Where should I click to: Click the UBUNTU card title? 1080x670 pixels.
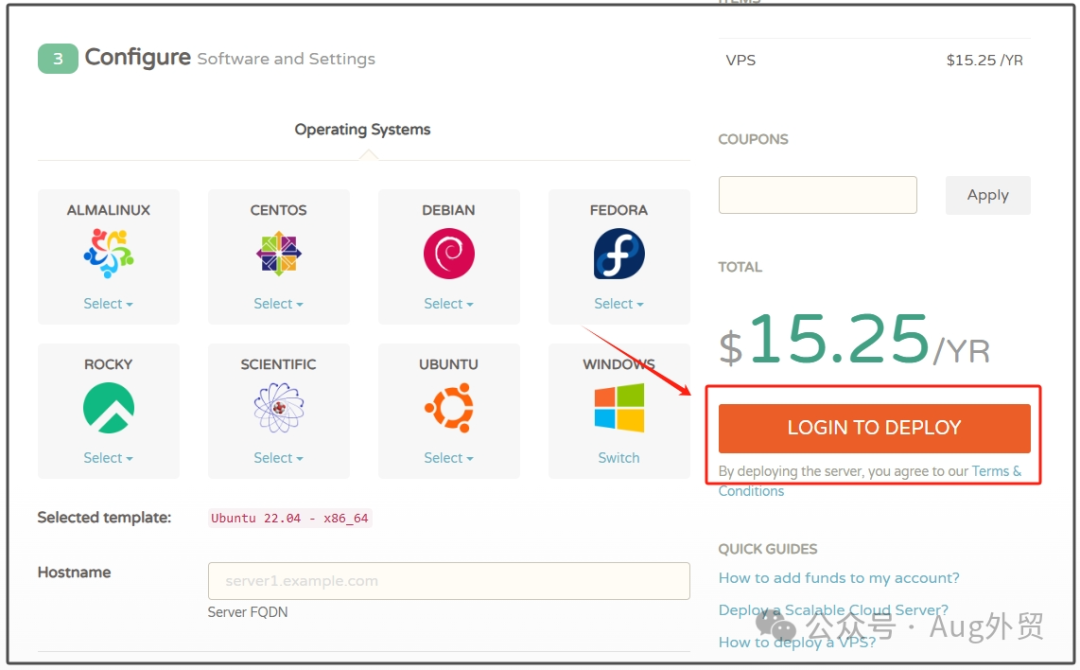tap(448, 364)
